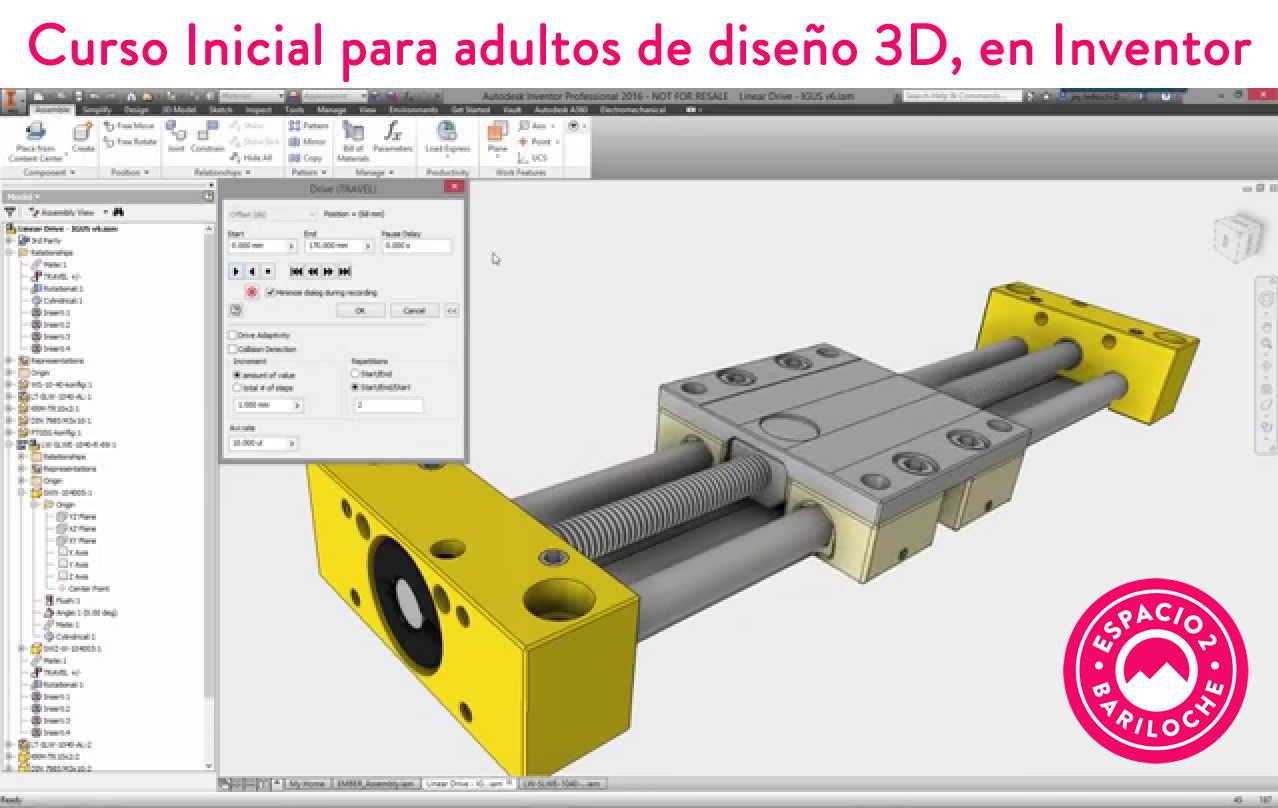1278x808 pixels.
Task: Click the Copy tool in Pattern panel
Action: pos(305,158)
